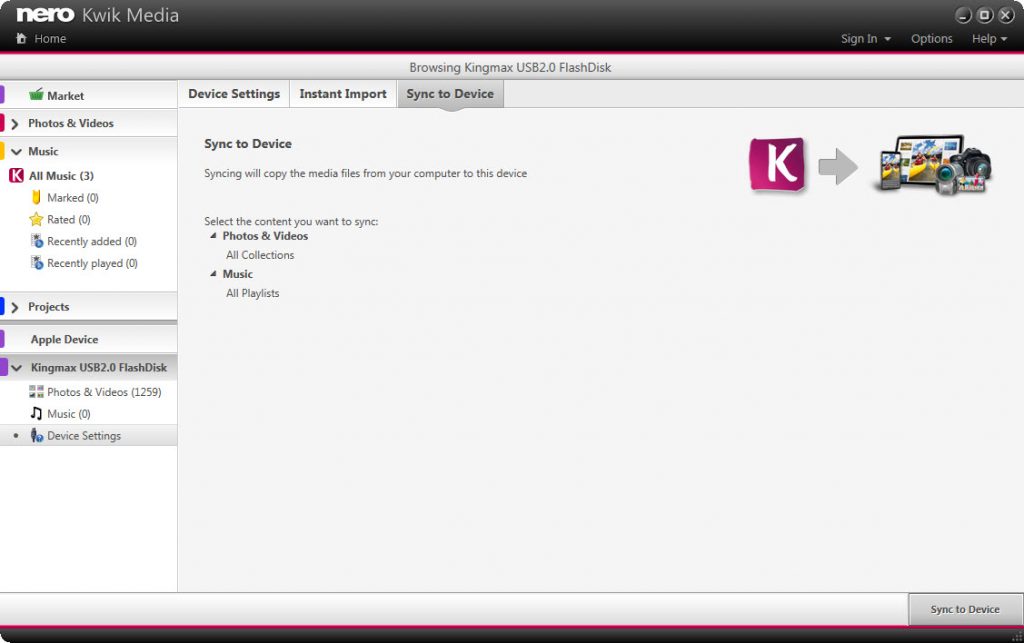This screenshot has height=643, width=1024.
Task: Collapse the Music sync tree node
Action: [213, 274]
